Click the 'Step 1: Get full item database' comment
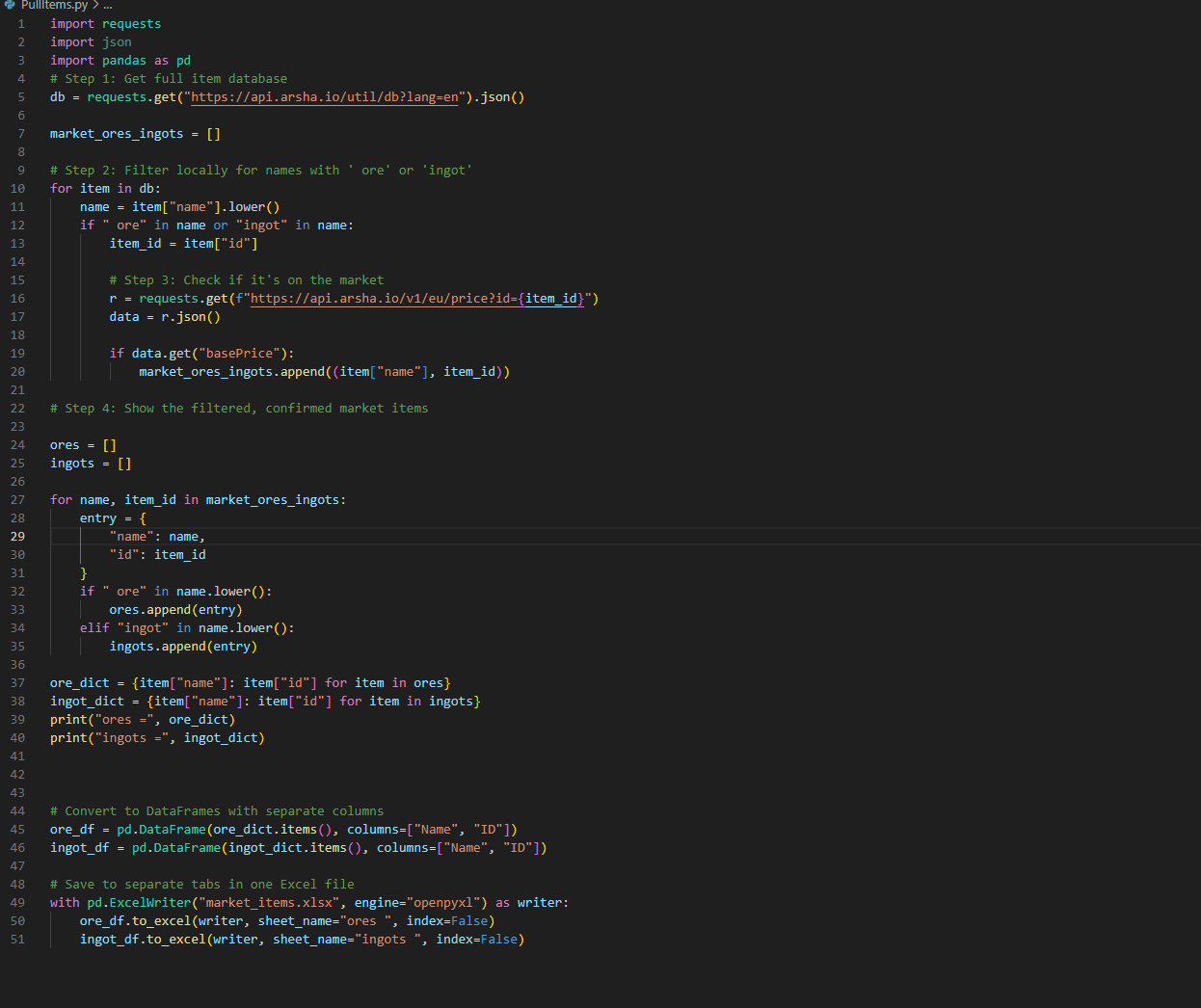Viewport: 1201px width, 1008px height. [x=169, y=79]
